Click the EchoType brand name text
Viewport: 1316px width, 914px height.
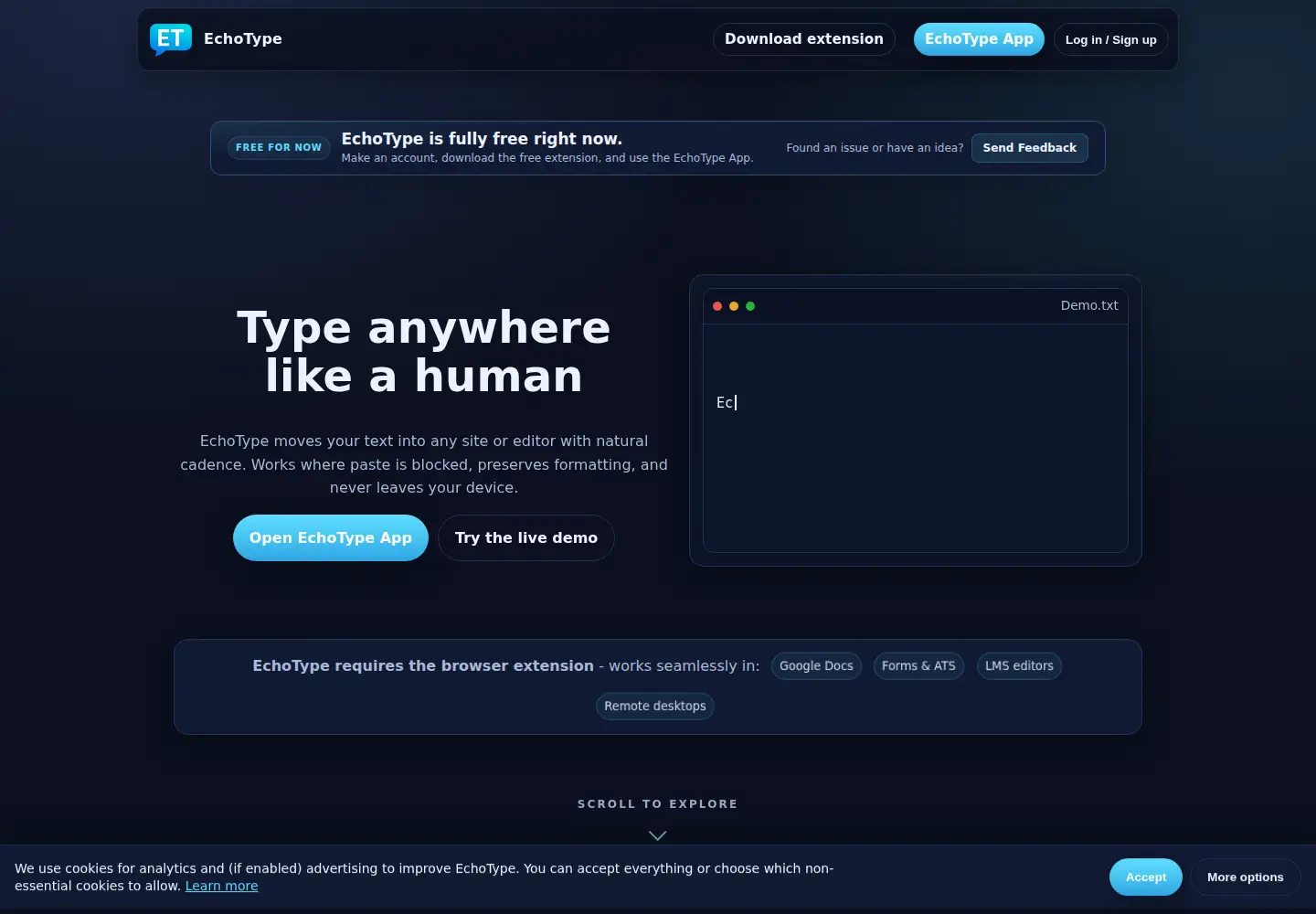tap(243, 38)
